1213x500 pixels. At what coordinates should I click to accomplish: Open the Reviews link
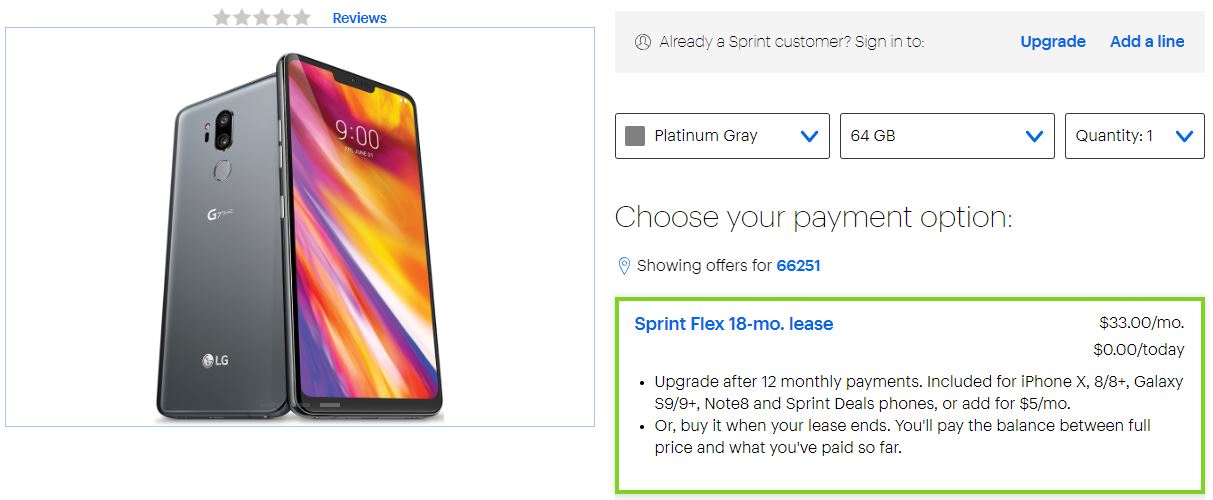point(359,18)
